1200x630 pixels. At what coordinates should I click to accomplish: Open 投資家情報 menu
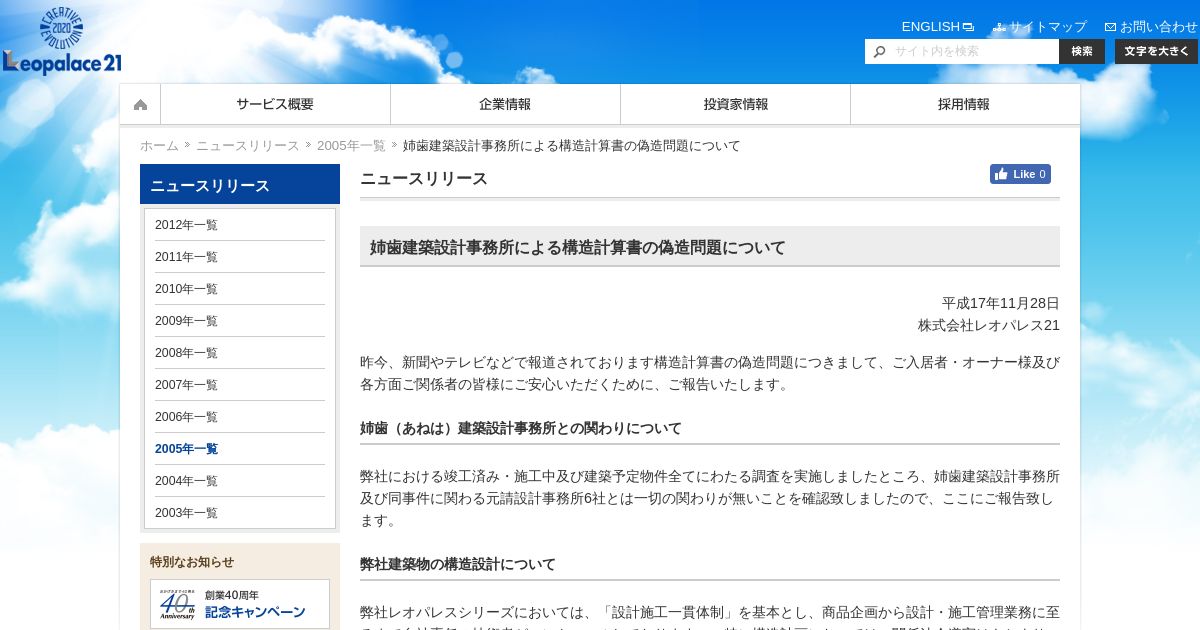click(x=735, y=104)
